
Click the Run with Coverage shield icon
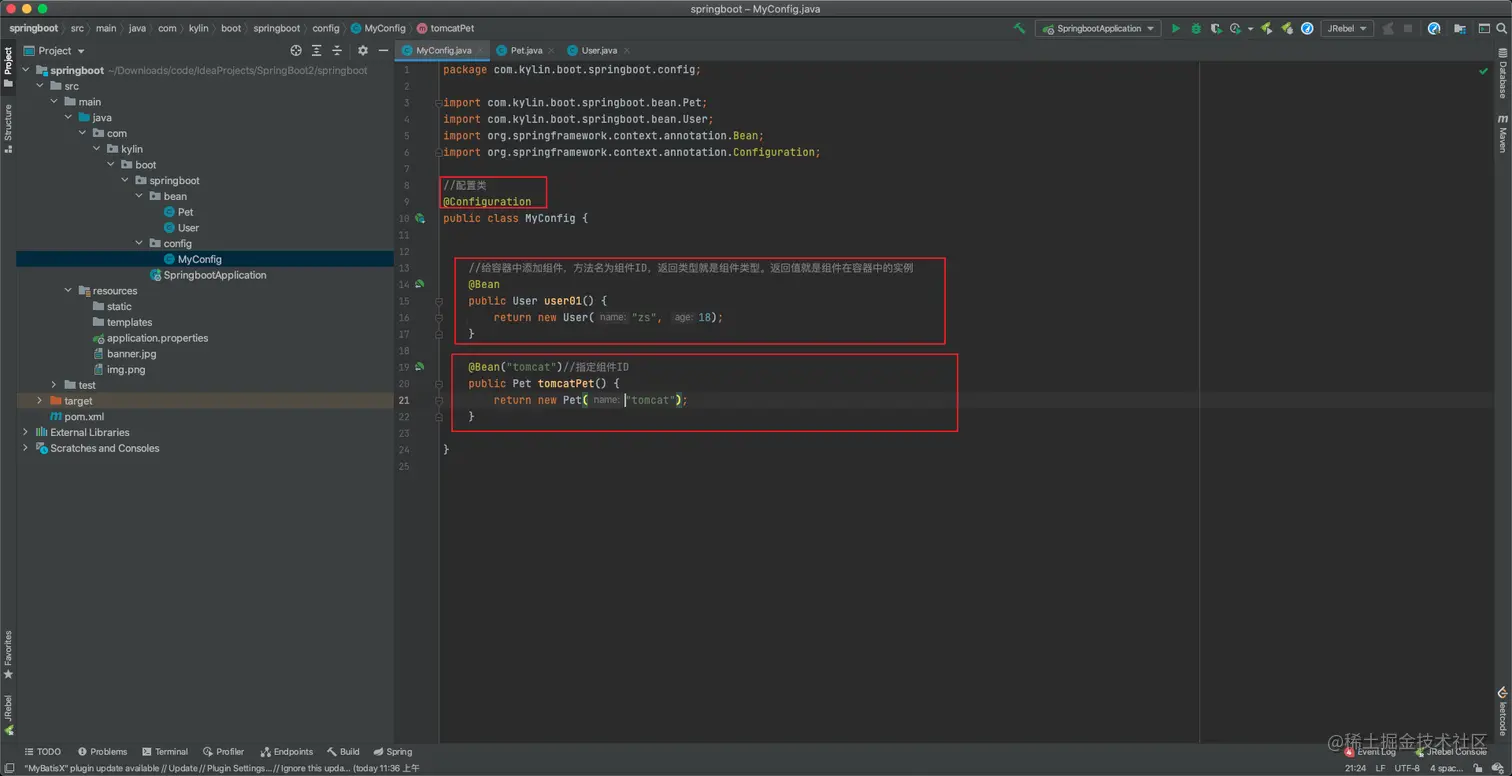point(1216,29)
